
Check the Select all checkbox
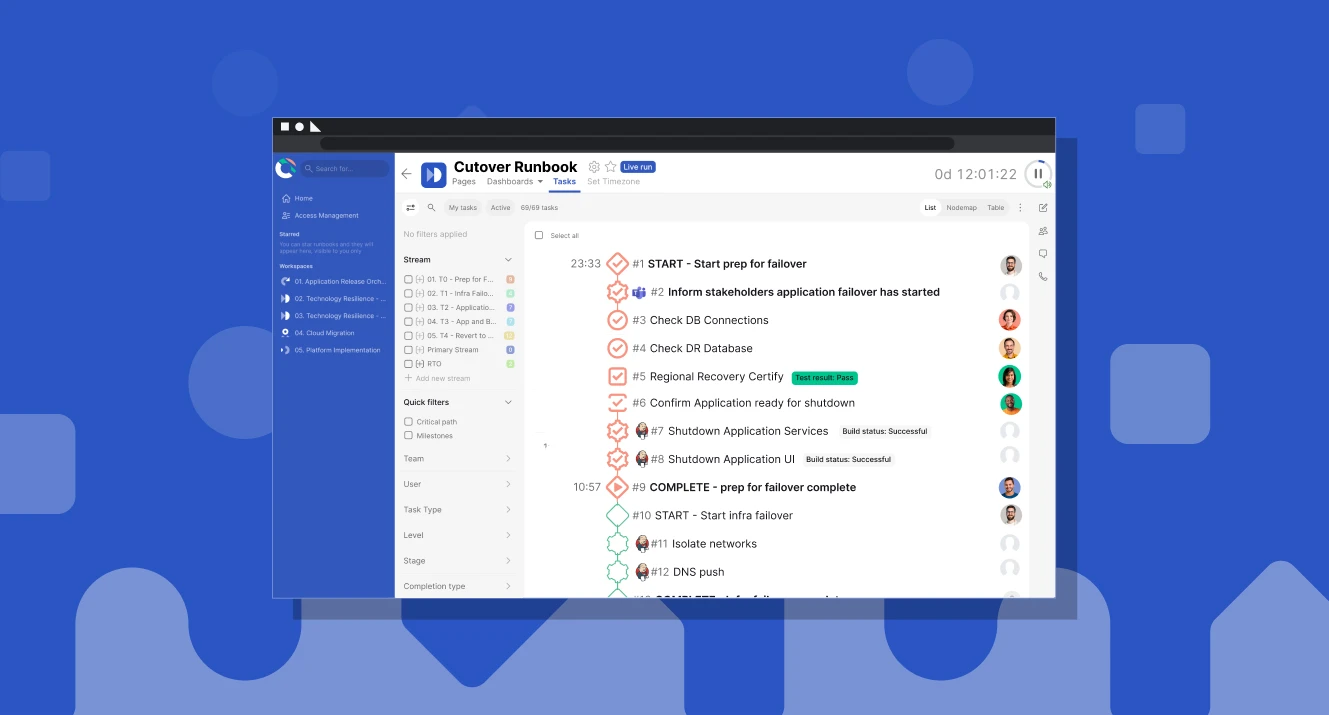[x=539, y=235]
